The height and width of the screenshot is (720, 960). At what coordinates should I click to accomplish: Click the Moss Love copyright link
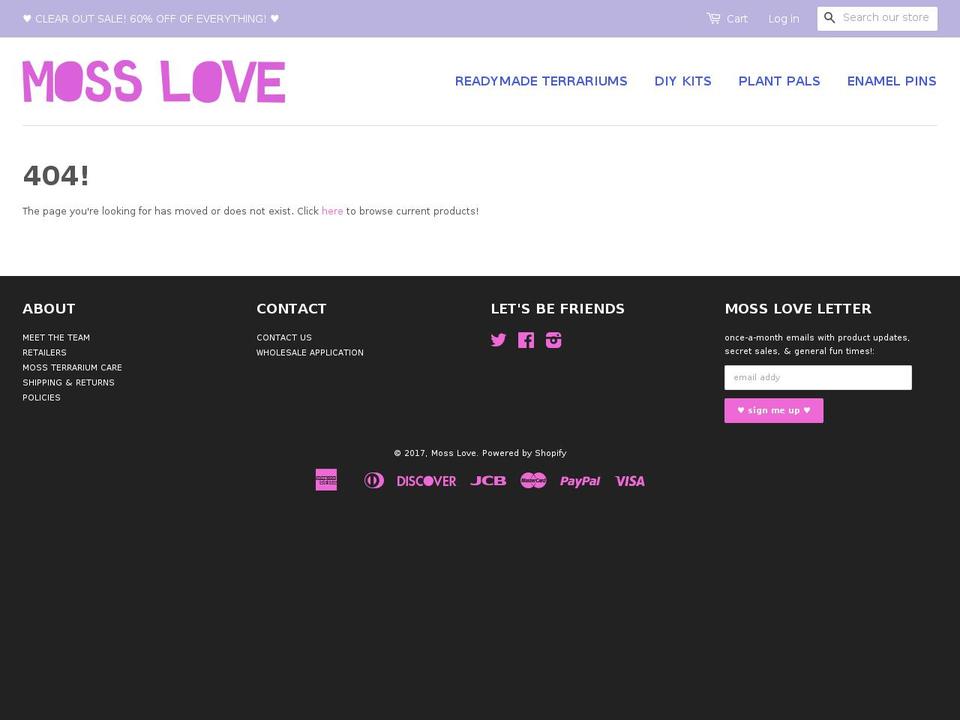tap(454, 453)
